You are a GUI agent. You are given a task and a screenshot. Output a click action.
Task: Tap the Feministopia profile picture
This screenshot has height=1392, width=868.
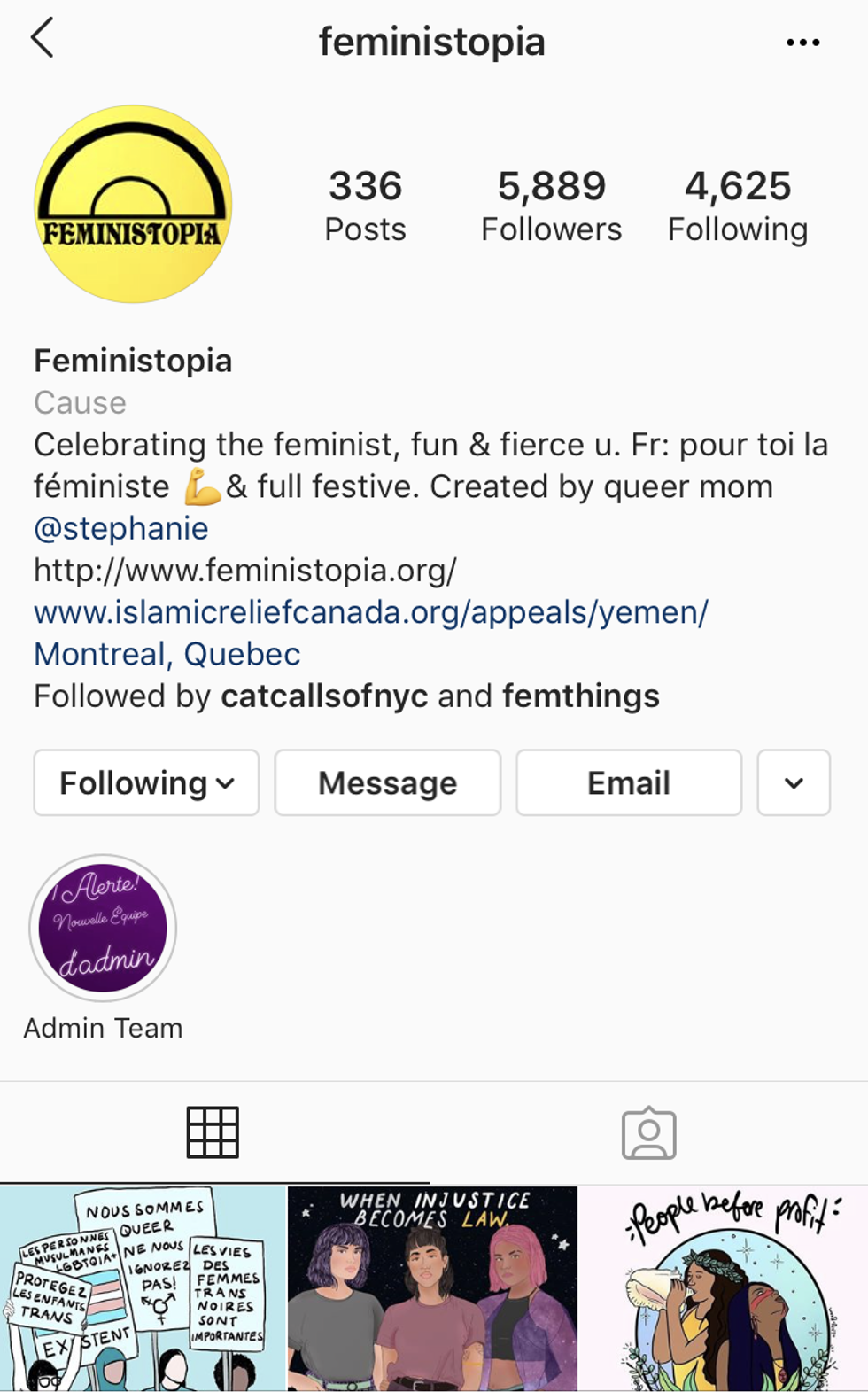[x=133, y=205]
